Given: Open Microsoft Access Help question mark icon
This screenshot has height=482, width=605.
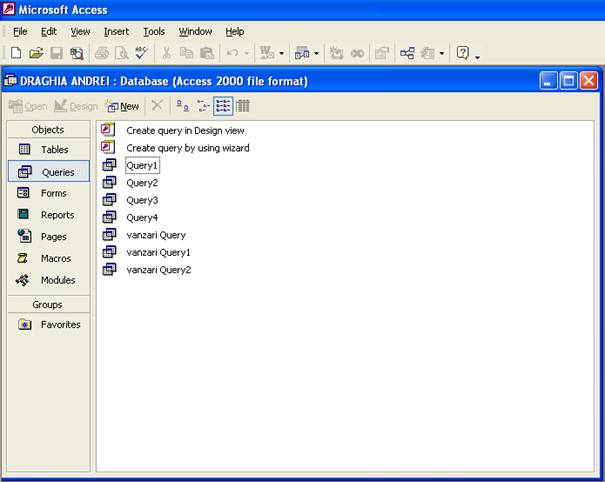Looking at the screenshot, I should 463,53.
